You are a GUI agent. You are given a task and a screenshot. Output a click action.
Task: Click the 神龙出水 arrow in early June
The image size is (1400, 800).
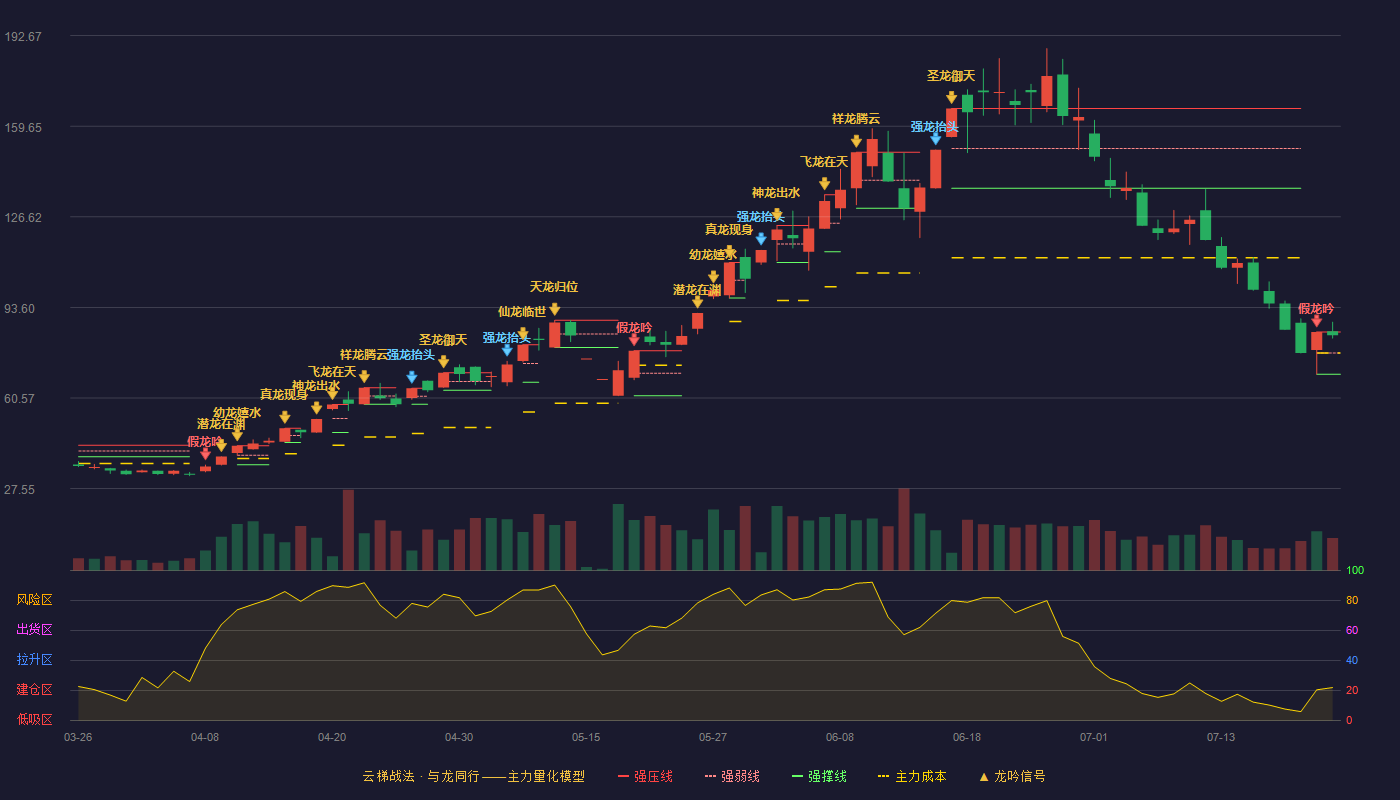tap(777, 214)
